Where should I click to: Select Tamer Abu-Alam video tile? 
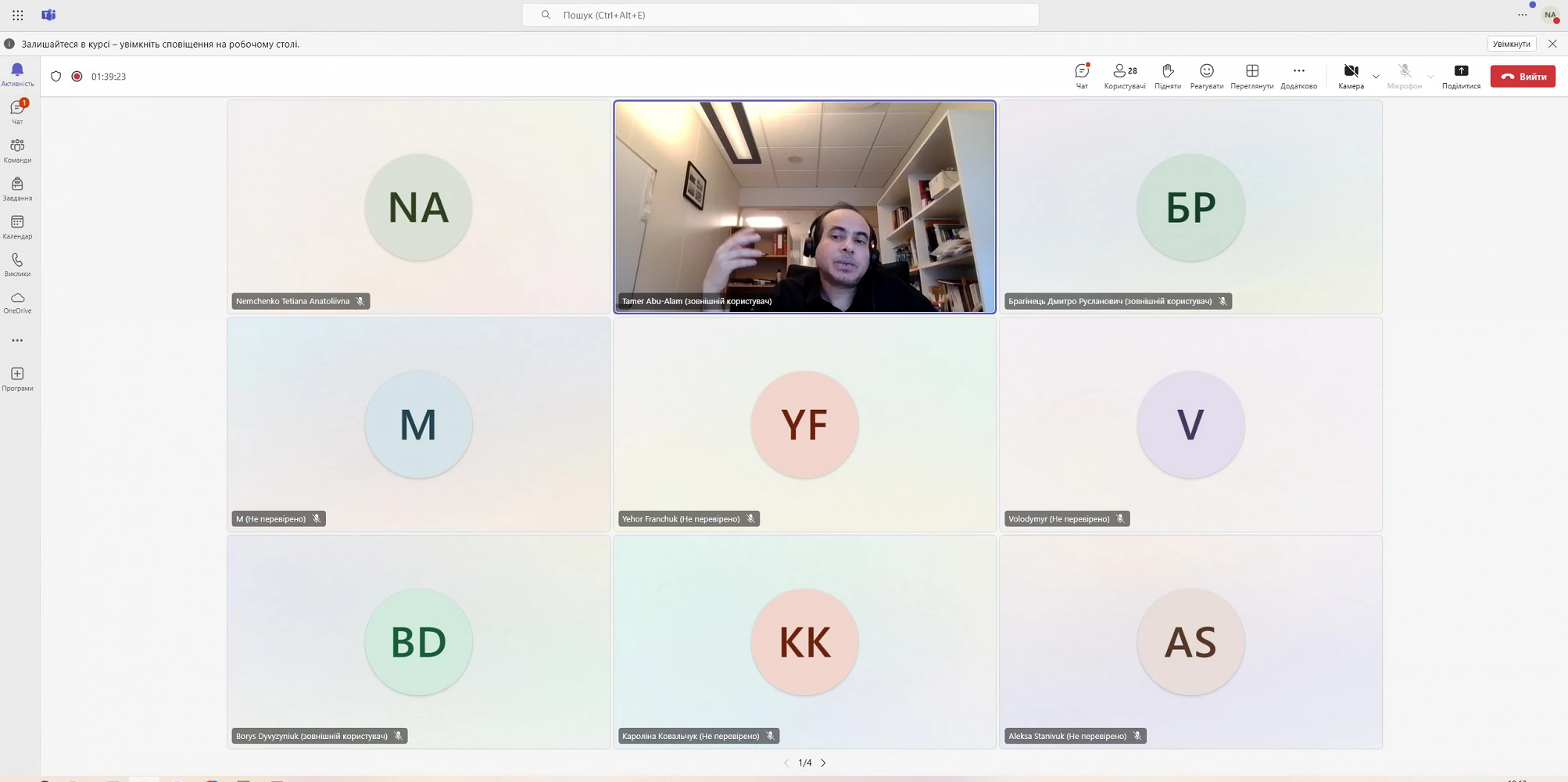coord(804,206)
